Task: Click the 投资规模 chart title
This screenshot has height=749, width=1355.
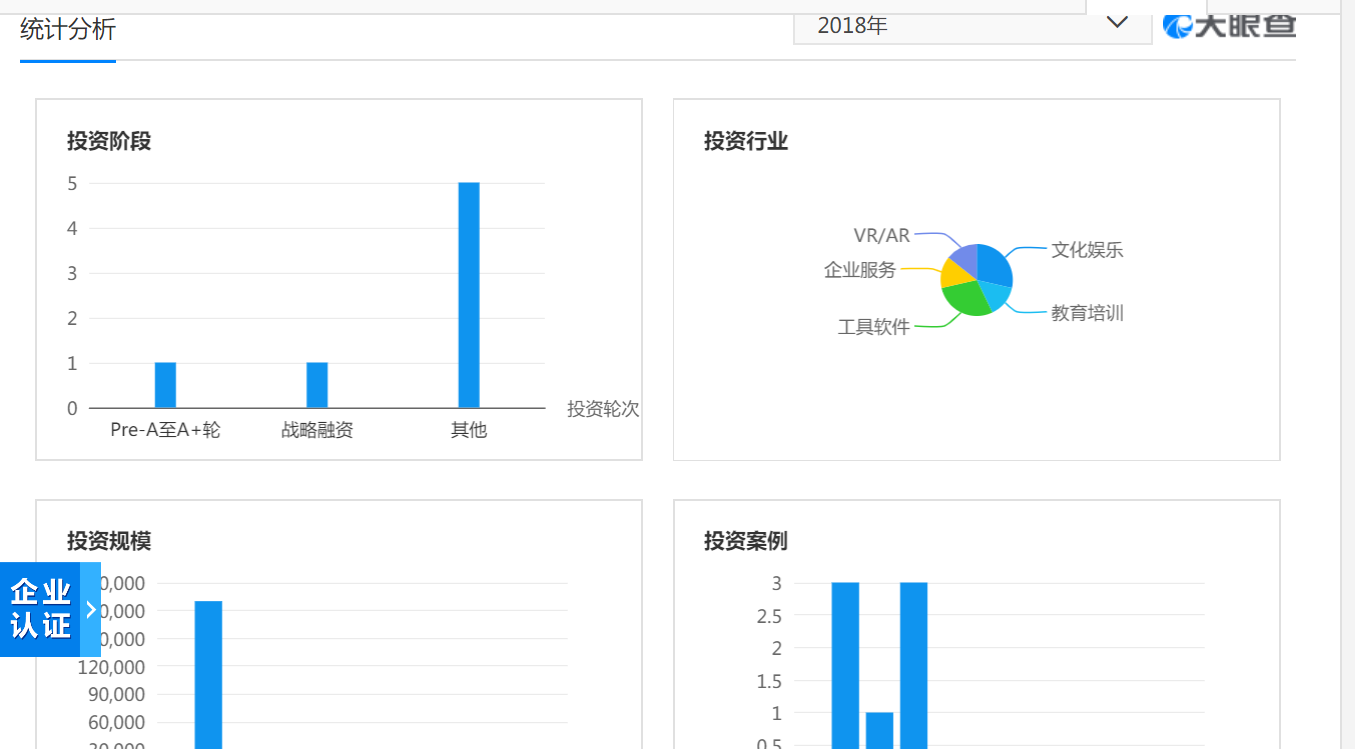Action: pyautogui.click(x=109, y=541)
